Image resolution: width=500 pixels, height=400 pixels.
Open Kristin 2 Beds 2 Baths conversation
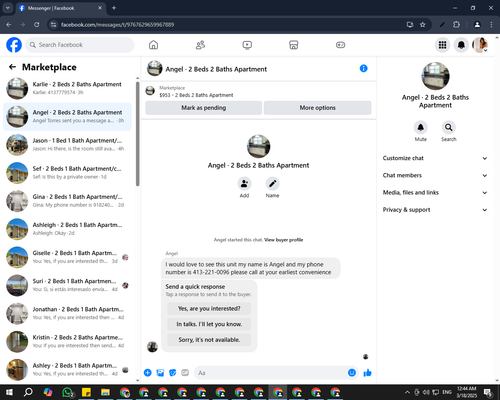click(68, 341)
